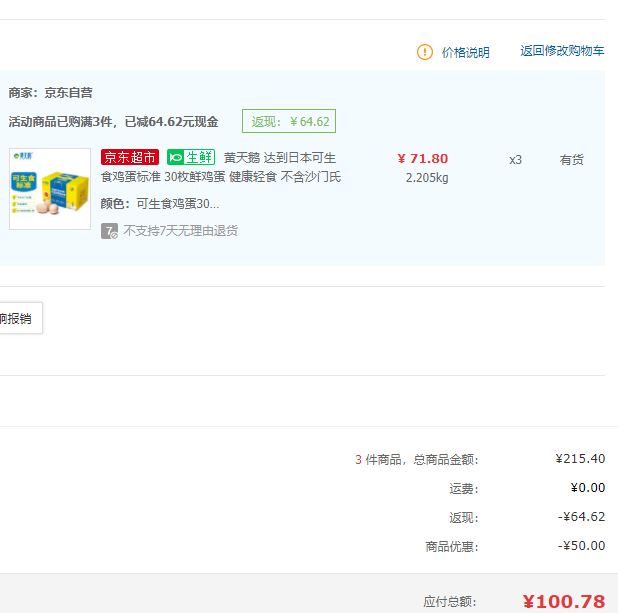This screenshot has width=618, height=613.
Task: Select the product price ¥71.80
Action: point(423,158)
